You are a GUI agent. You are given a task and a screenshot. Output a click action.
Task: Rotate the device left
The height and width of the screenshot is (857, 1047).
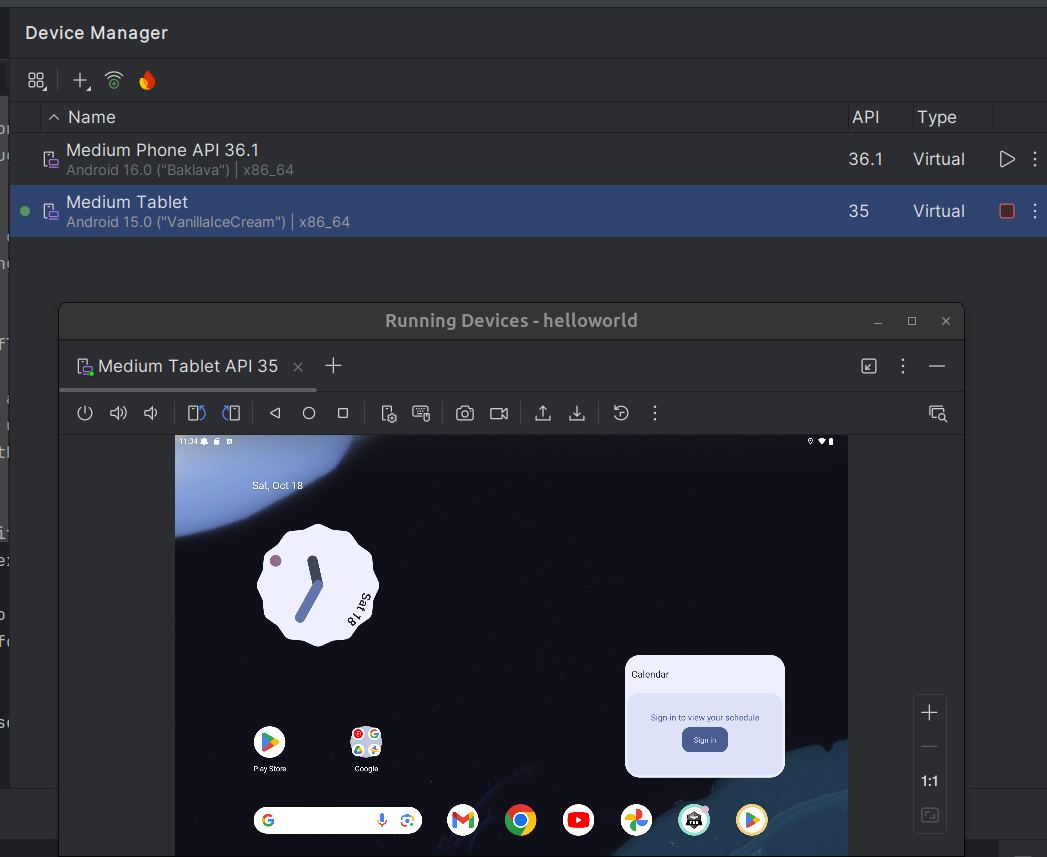tap(197, 413)
